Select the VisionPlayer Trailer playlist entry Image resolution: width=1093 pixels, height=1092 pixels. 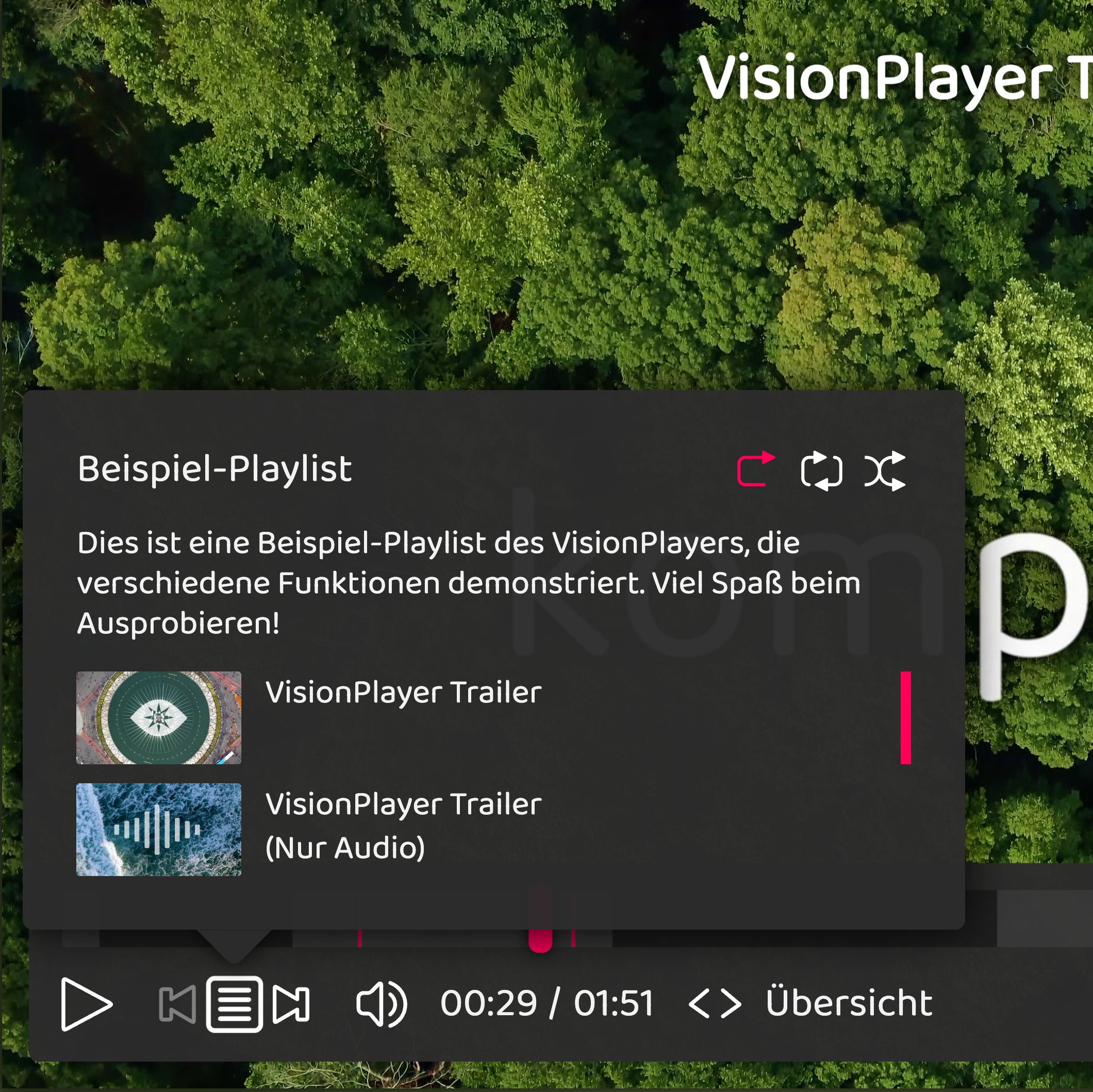tap(403, 690)
